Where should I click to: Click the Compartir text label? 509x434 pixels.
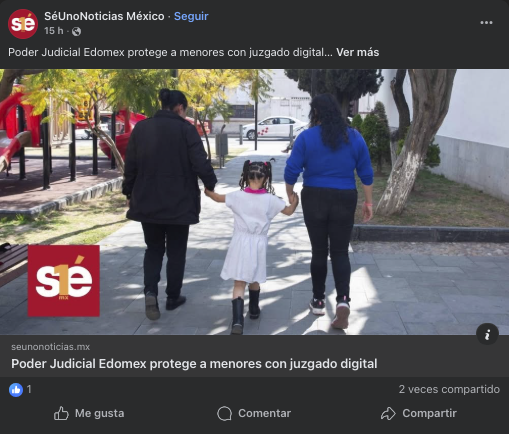pyautogui.click(x=429, y=413)
